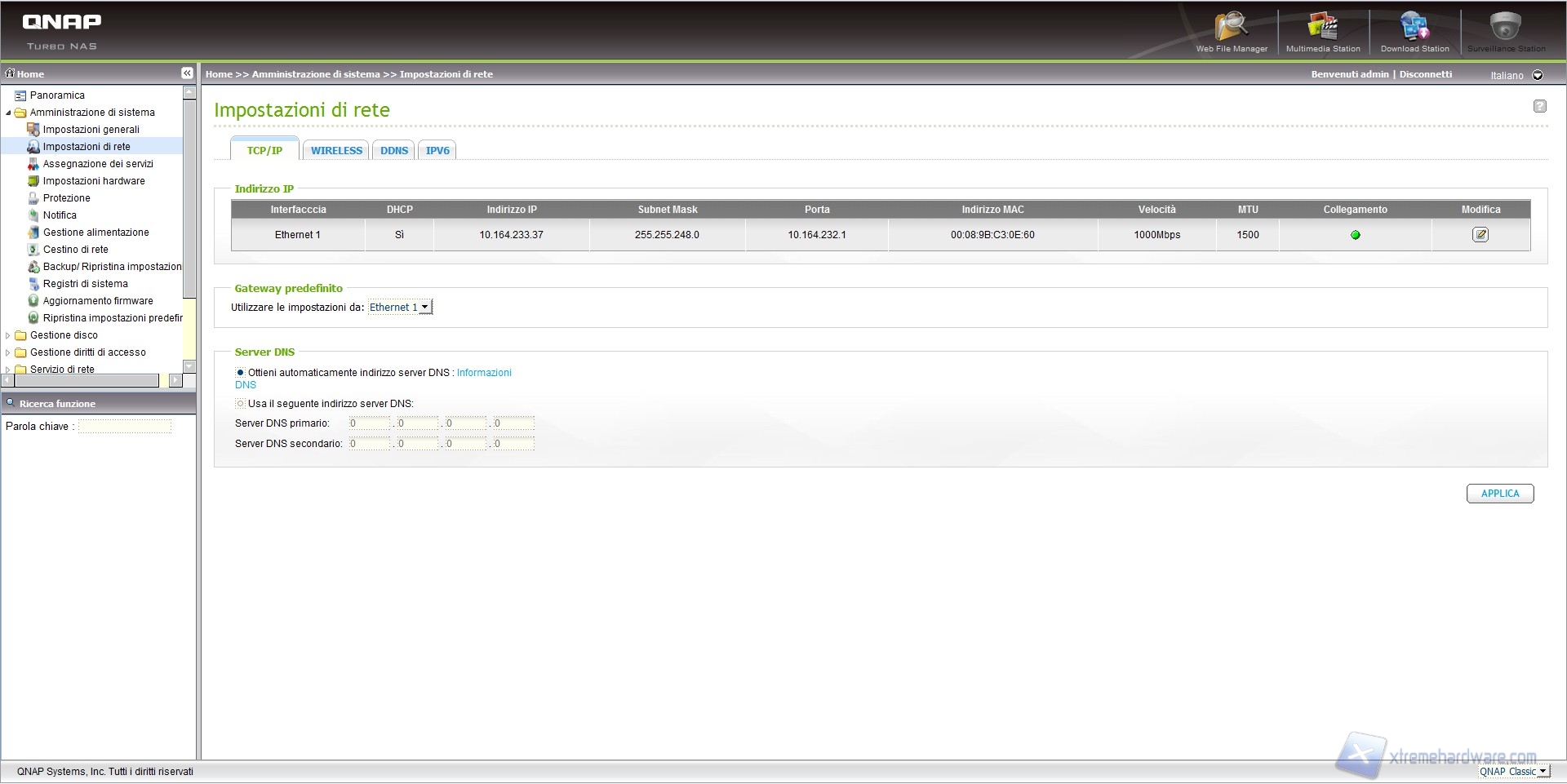
Task: Click the Home icon in sidebar header
Action: click(x=11, y=73)
